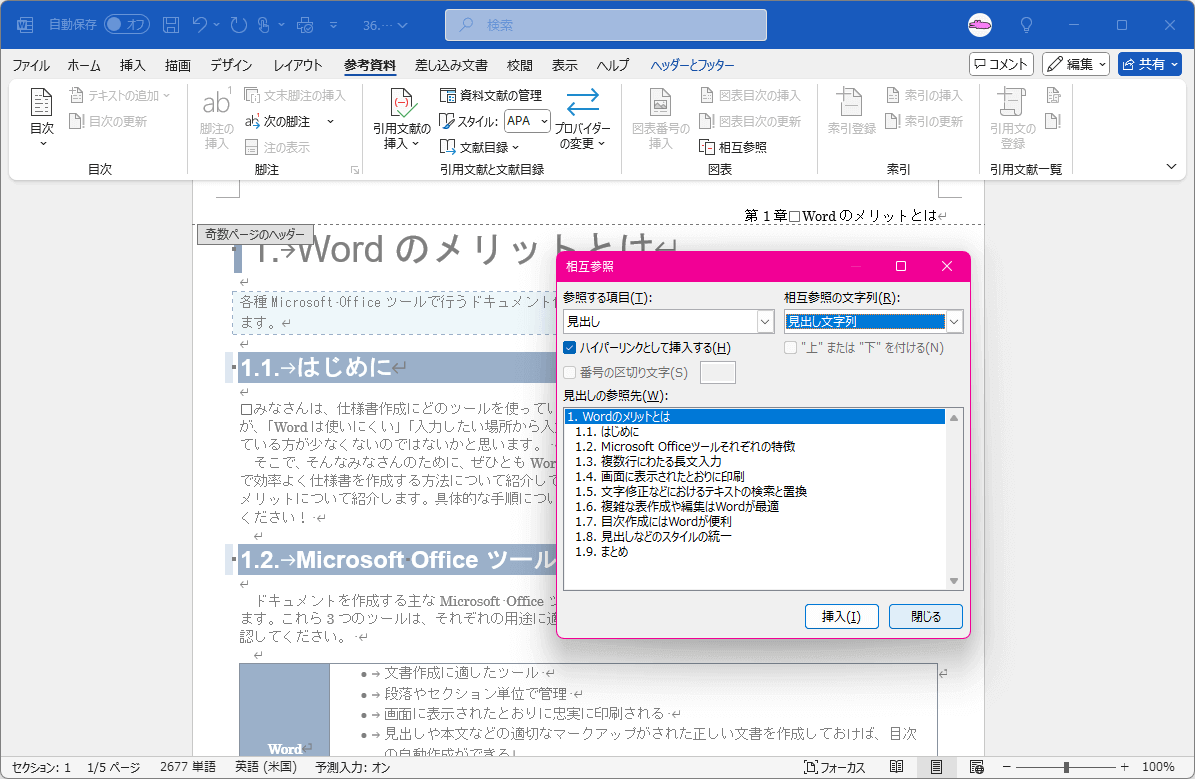Click スタイル citation style icon
This screenshot has height=779, width=1195.
447,121
